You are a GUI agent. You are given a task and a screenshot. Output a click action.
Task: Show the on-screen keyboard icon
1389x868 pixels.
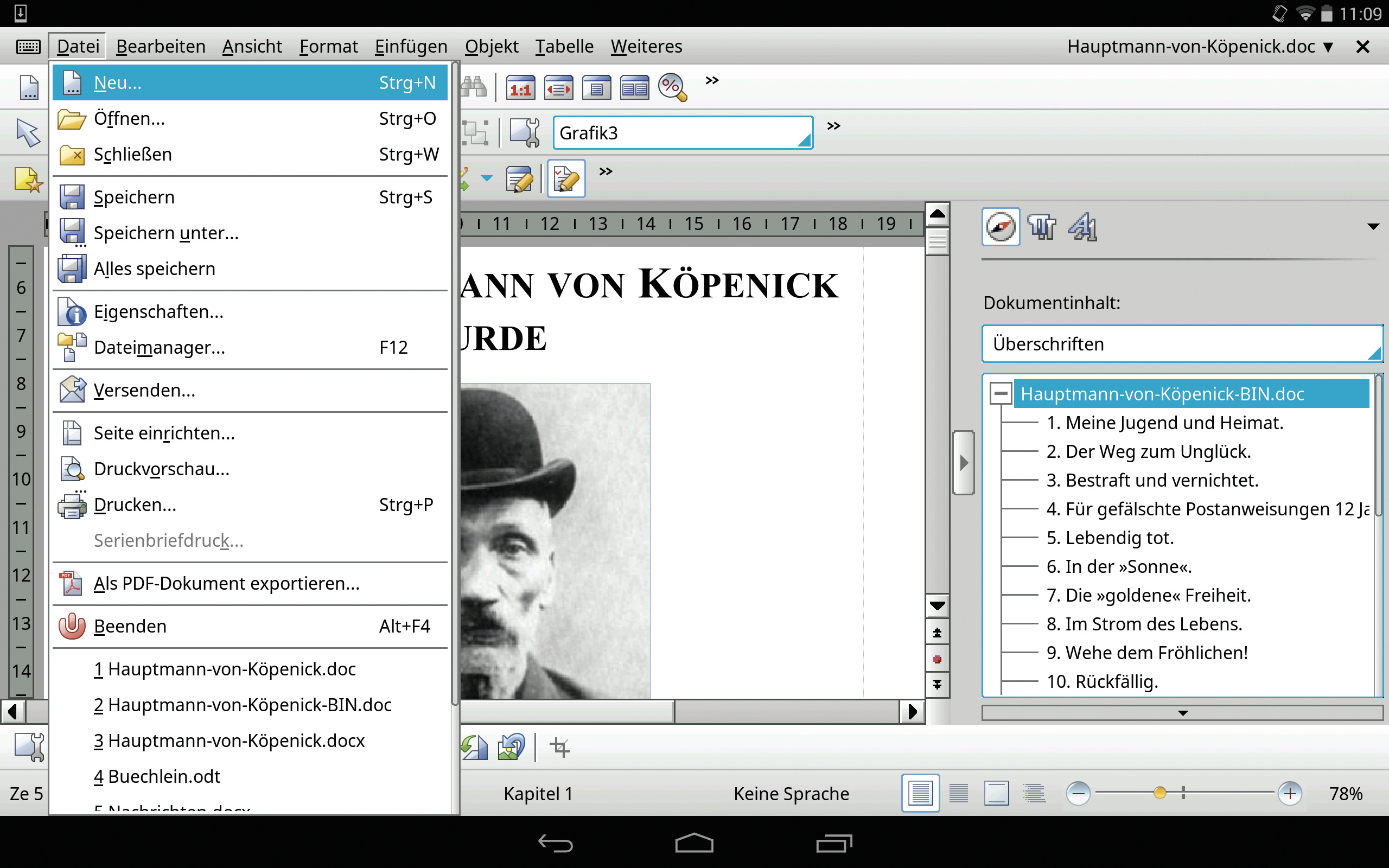28,47
